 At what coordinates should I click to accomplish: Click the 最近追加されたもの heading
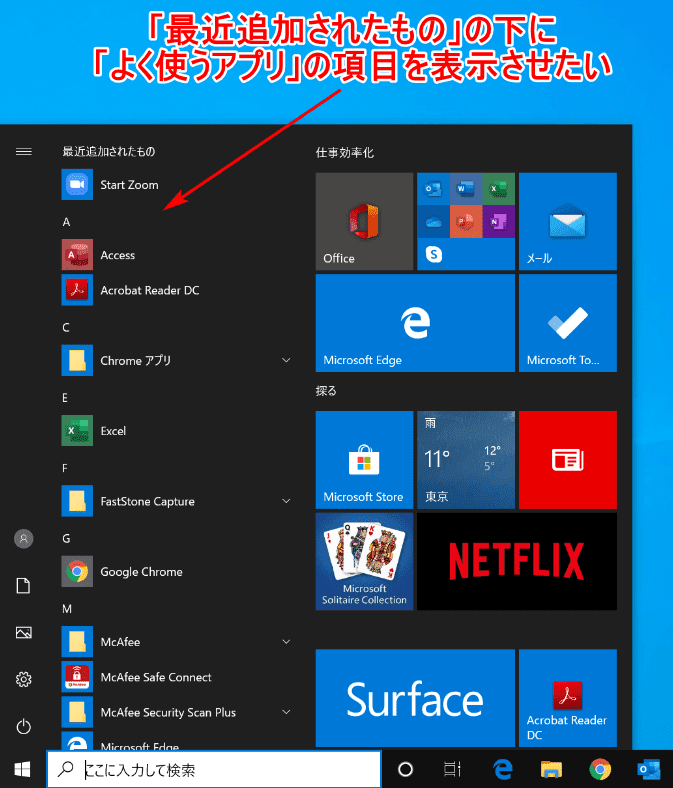[109, 151]
